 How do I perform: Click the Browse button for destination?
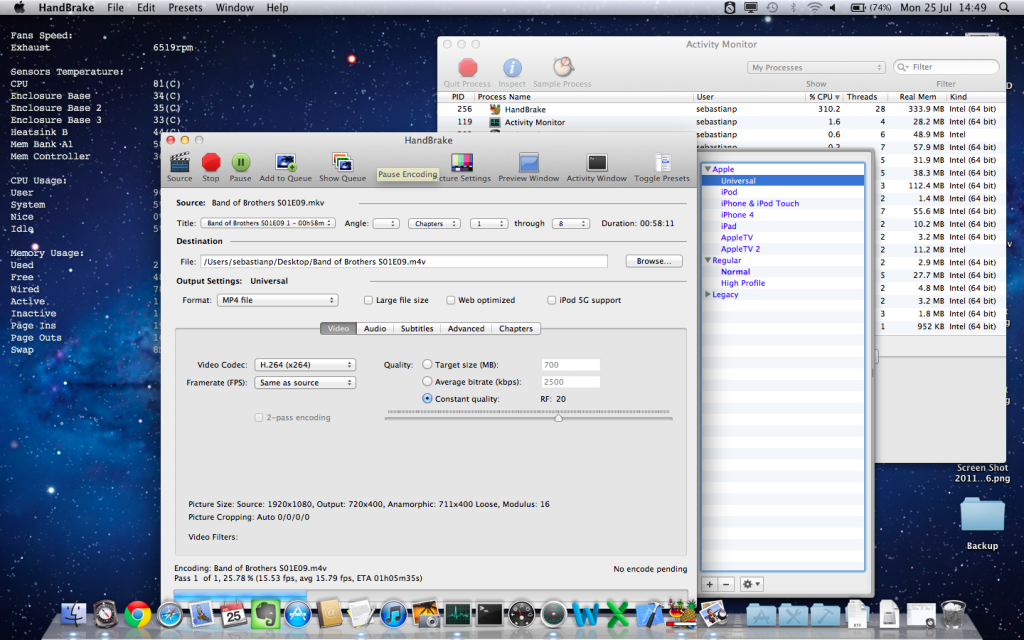click(653, 261)
